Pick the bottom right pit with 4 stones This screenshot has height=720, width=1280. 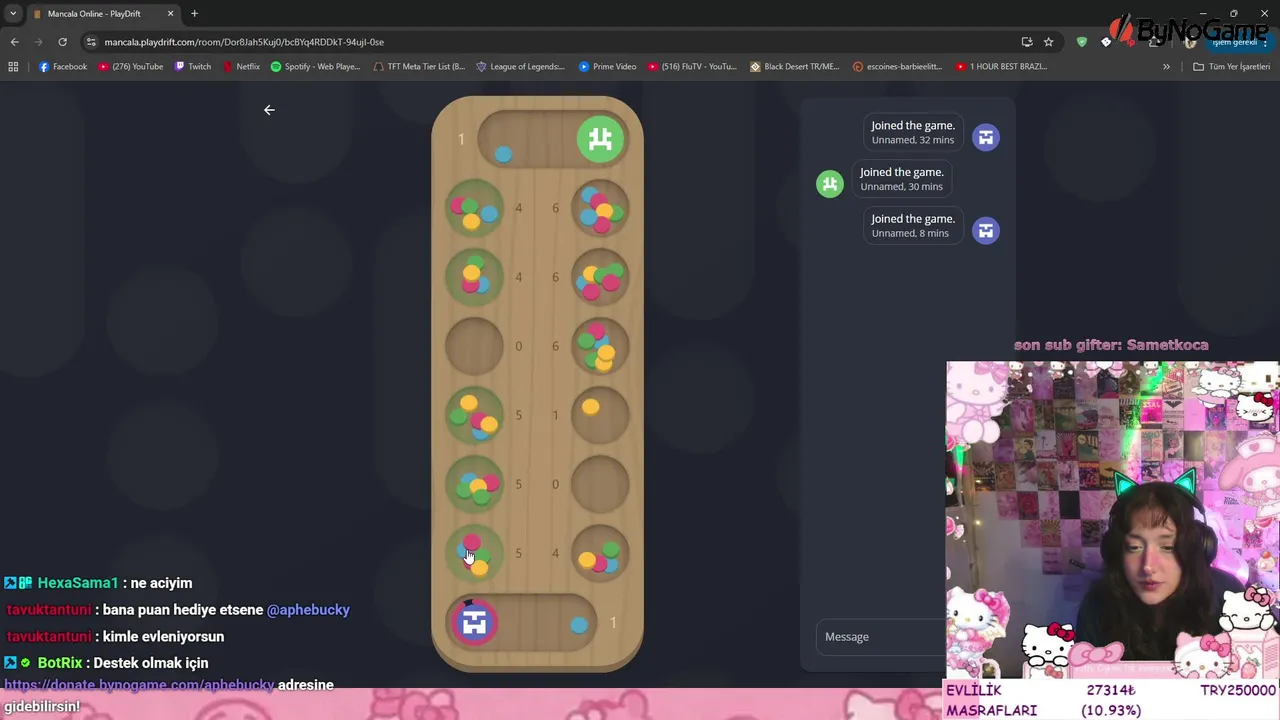pyautogui.click(x=600, y=553)
